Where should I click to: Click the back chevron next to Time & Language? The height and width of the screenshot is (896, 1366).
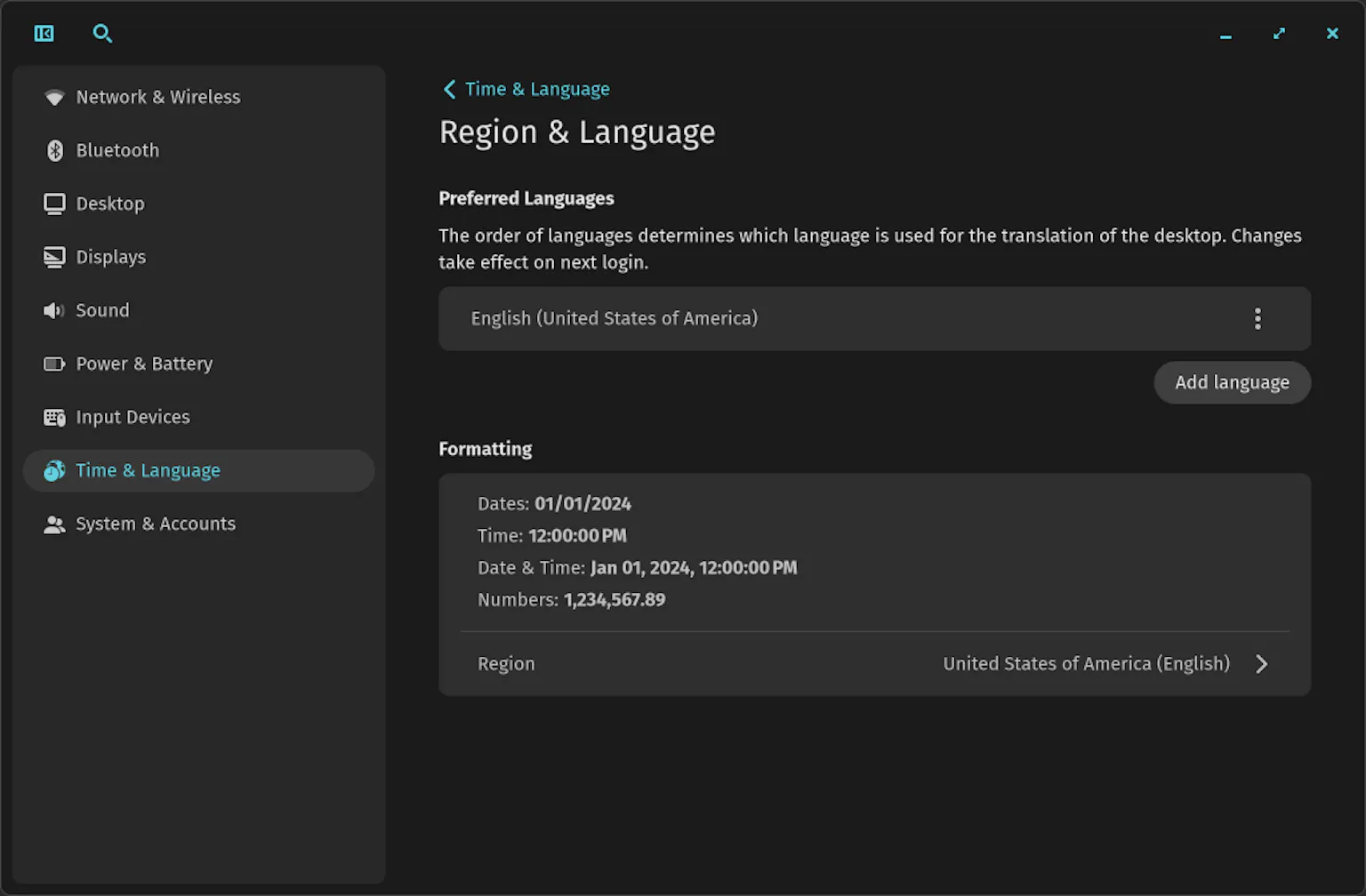coord(449,89)
